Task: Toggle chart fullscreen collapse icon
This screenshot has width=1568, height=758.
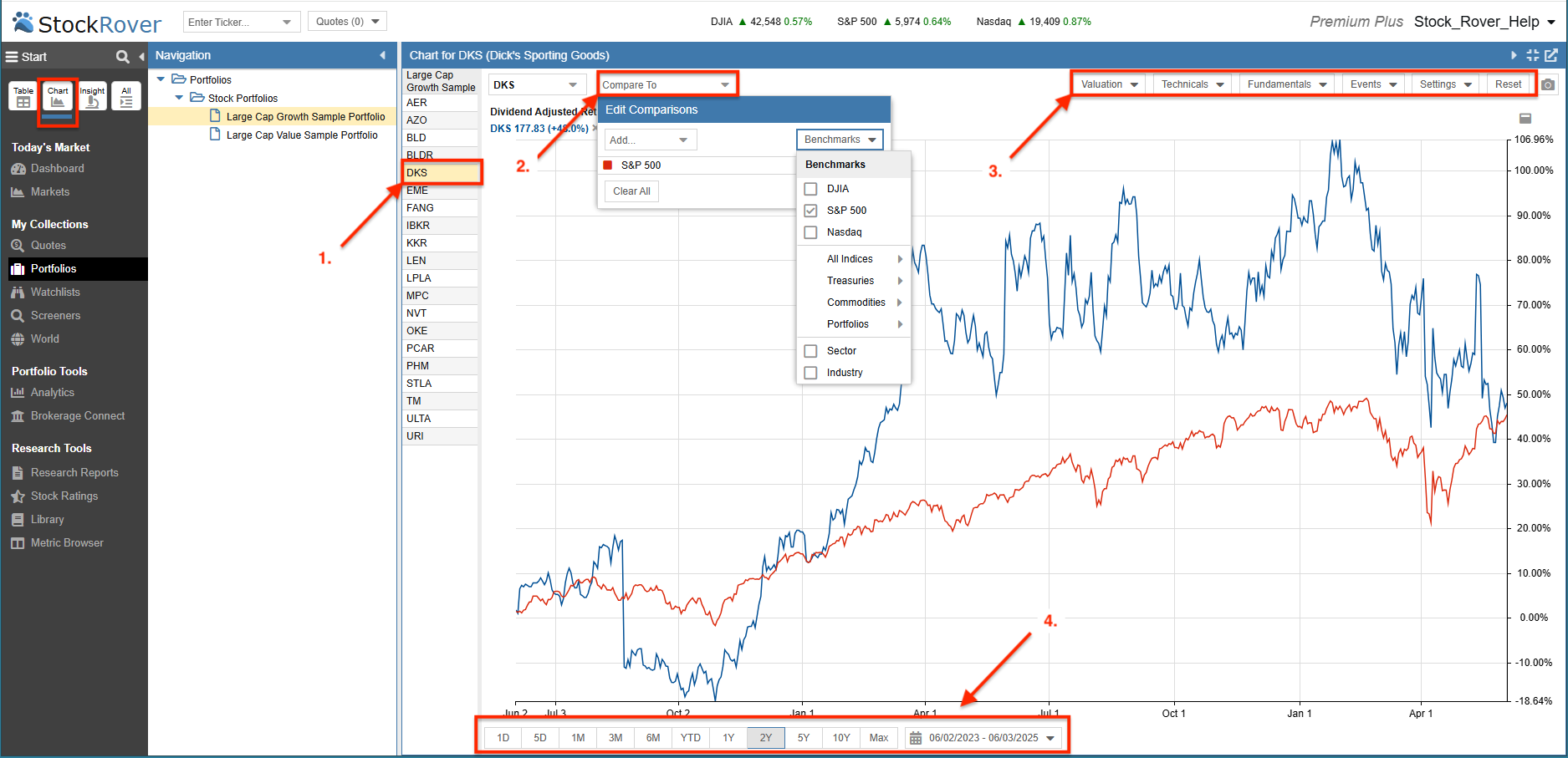Action: (x=1532, y=55)
